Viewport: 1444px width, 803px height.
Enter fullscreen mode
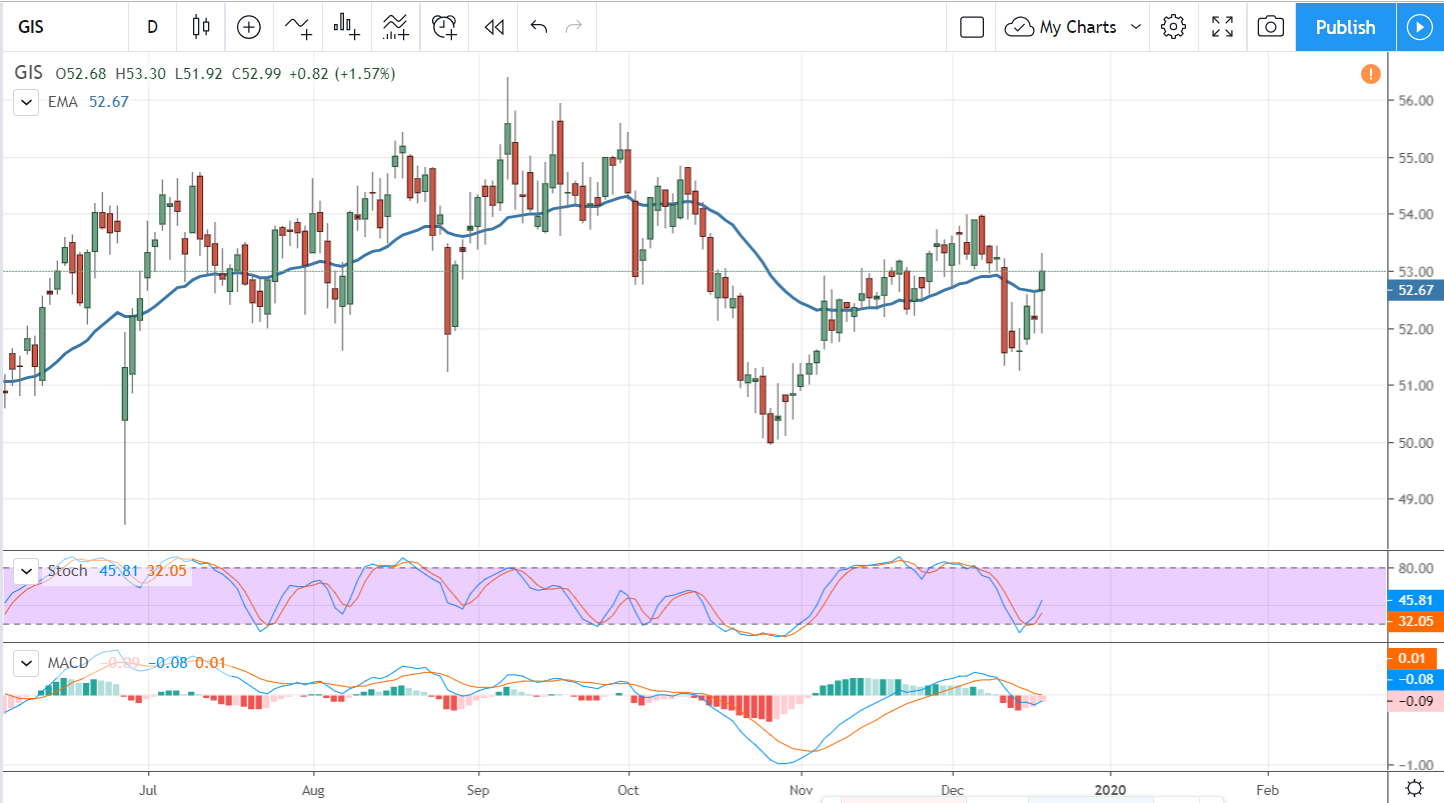(x=1222, y=27)
